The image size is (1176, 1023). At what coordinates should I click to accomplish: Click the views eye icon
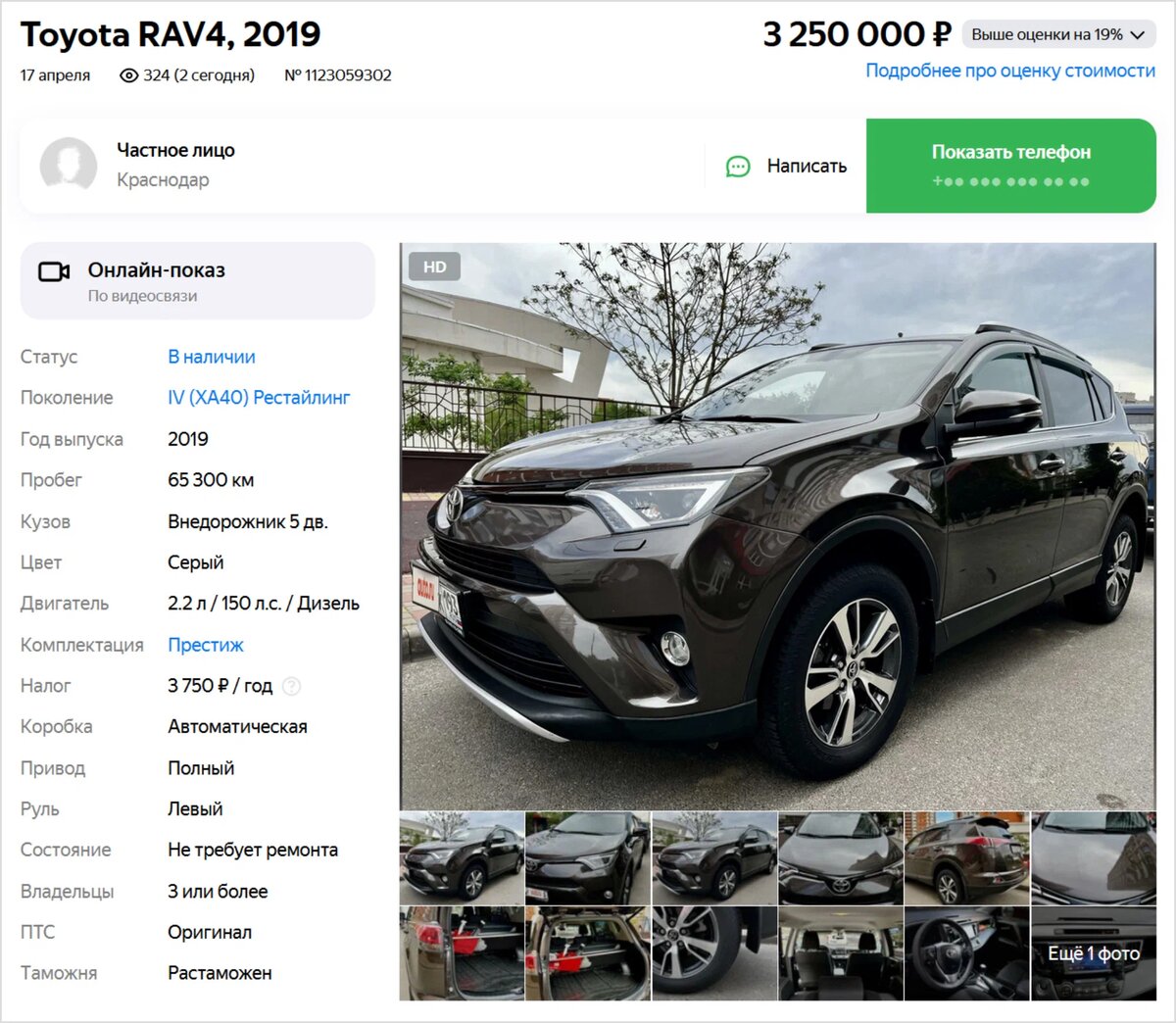point(128,75)
